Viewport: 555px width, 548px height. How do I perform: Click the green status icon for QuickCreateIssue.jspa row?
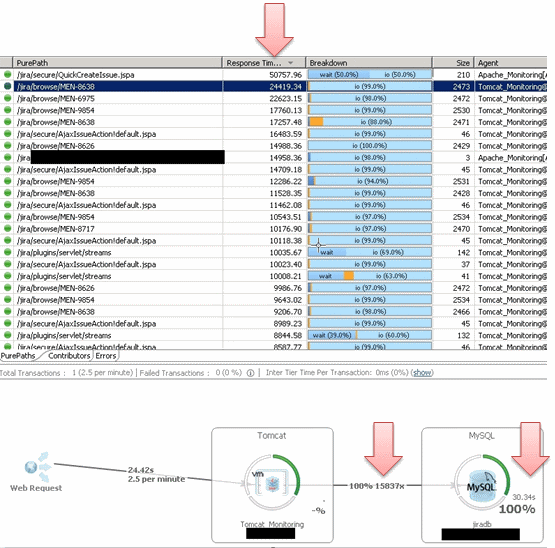7,74
